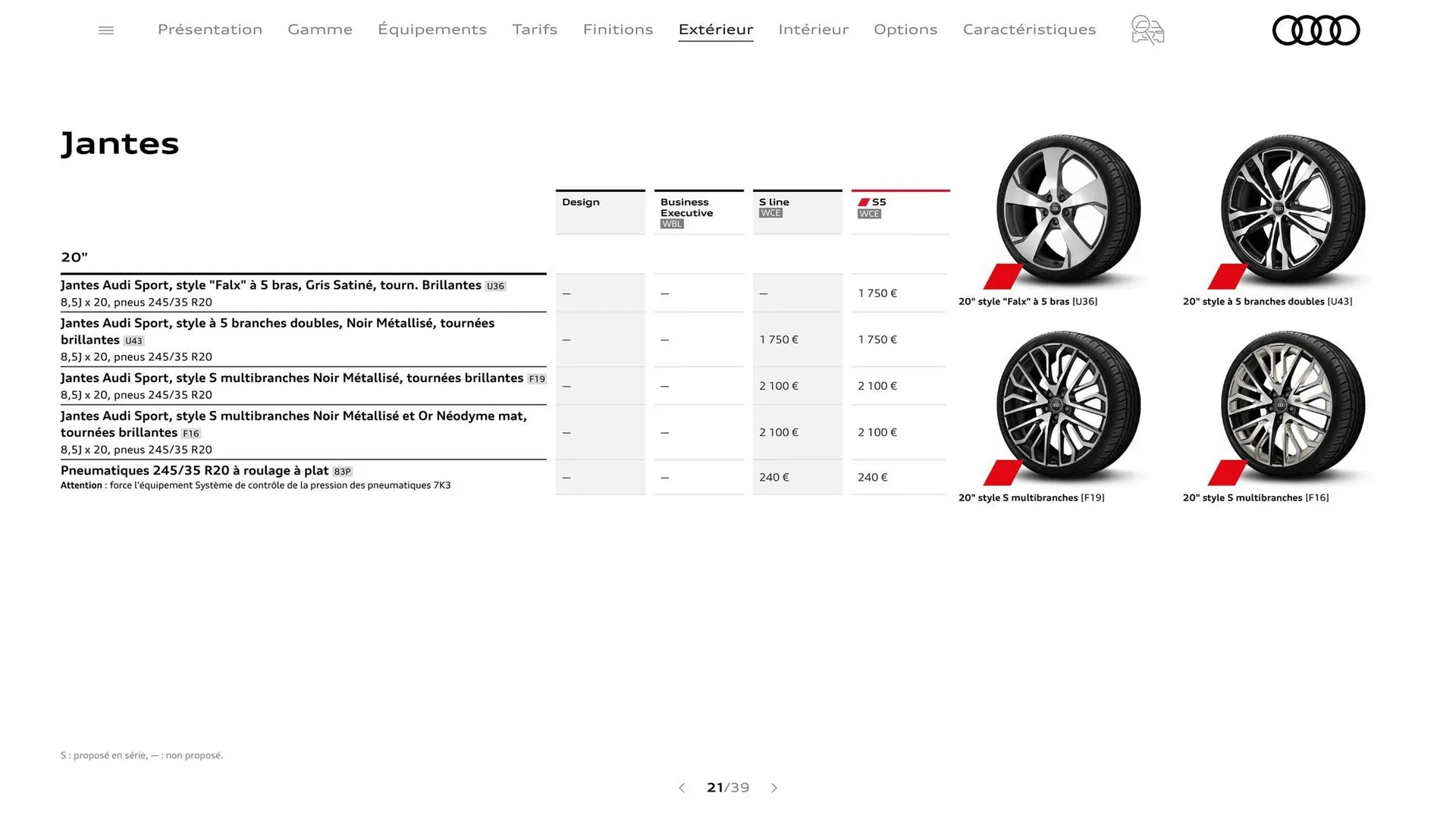Open the Caractéristiques section
The image size is (1456, 819).
(x=1029, y=30)
